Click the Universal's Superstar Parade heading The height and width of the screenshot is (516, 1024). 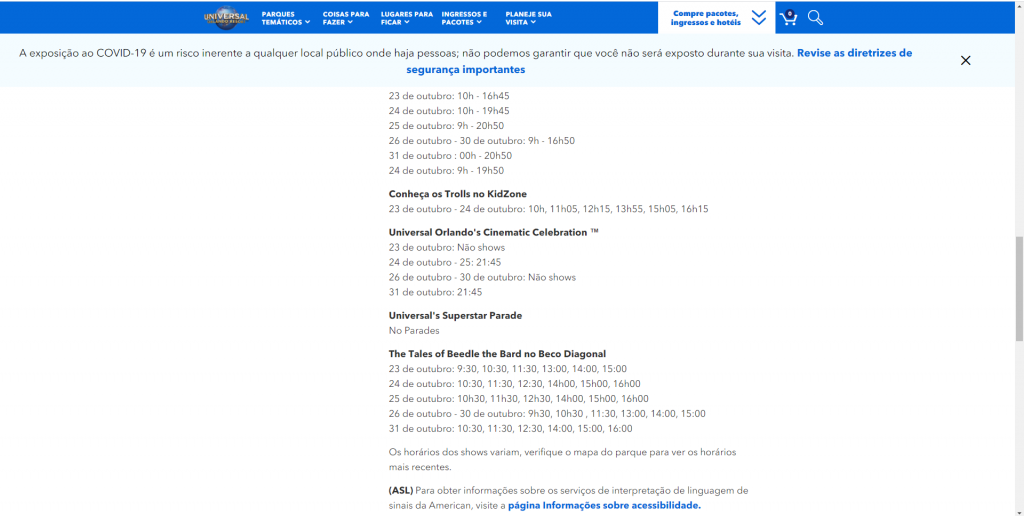tap(455, 315)
